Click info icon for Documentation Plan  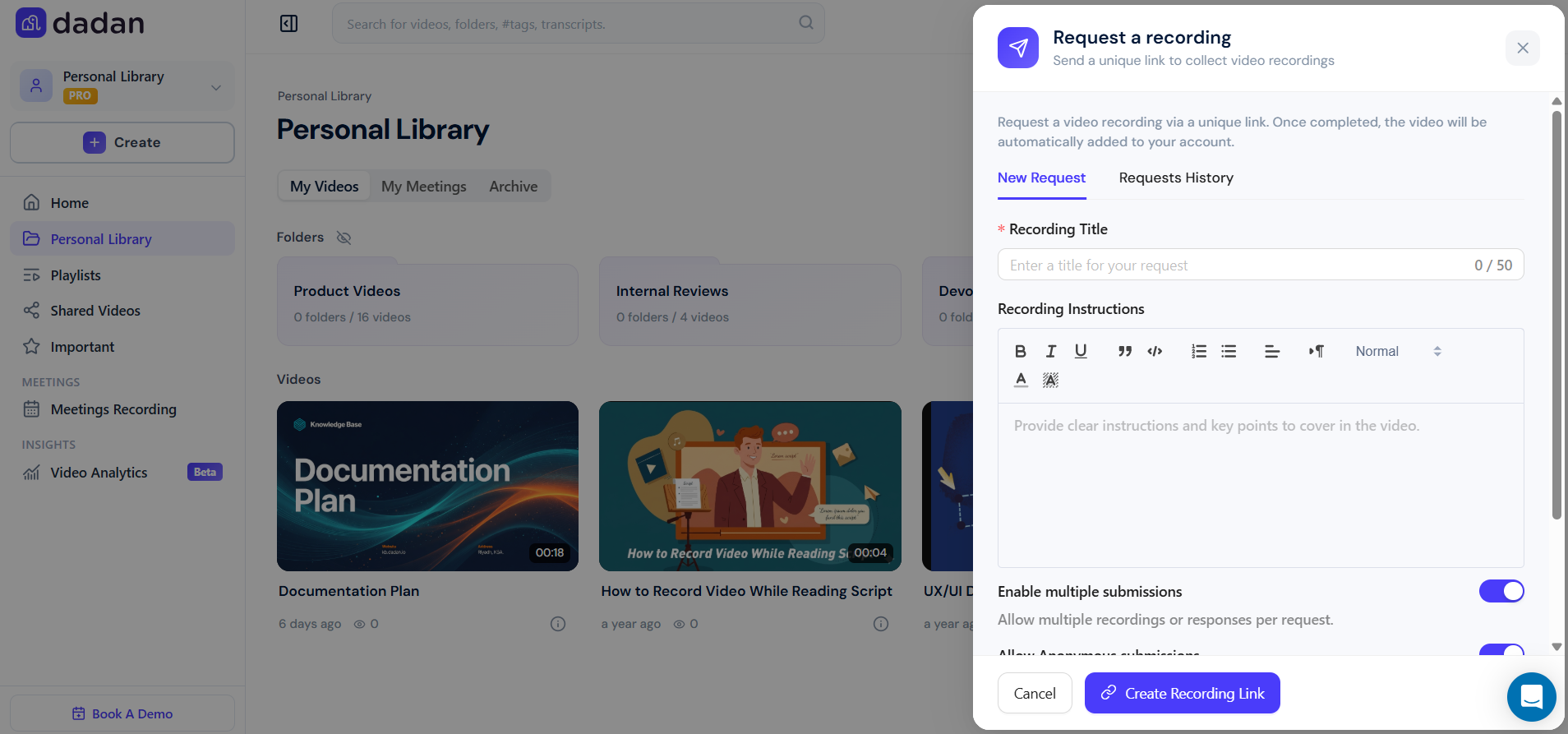[558, 624]
